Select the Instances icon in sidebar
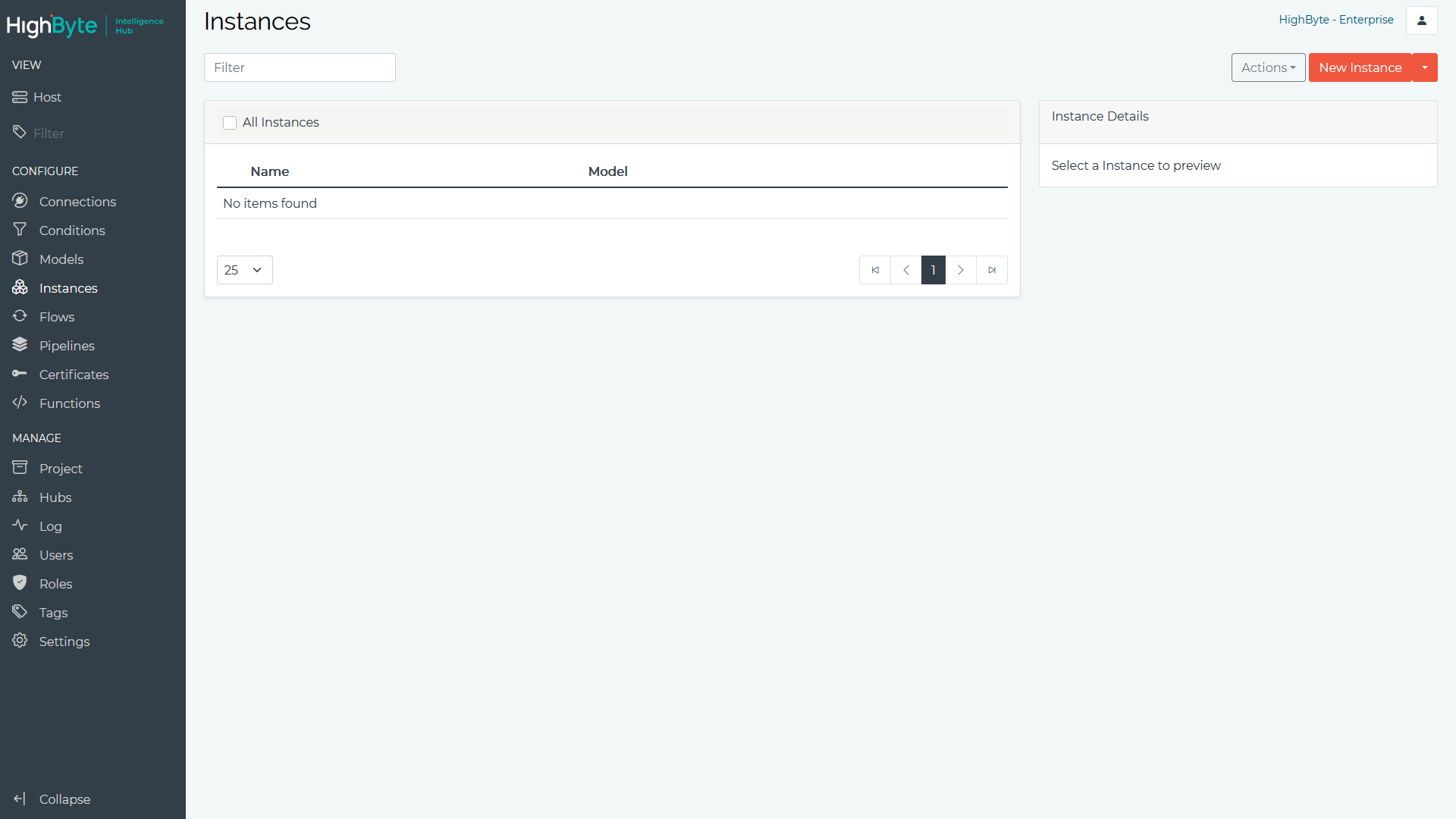1456x819 pixels. (20, 288)
